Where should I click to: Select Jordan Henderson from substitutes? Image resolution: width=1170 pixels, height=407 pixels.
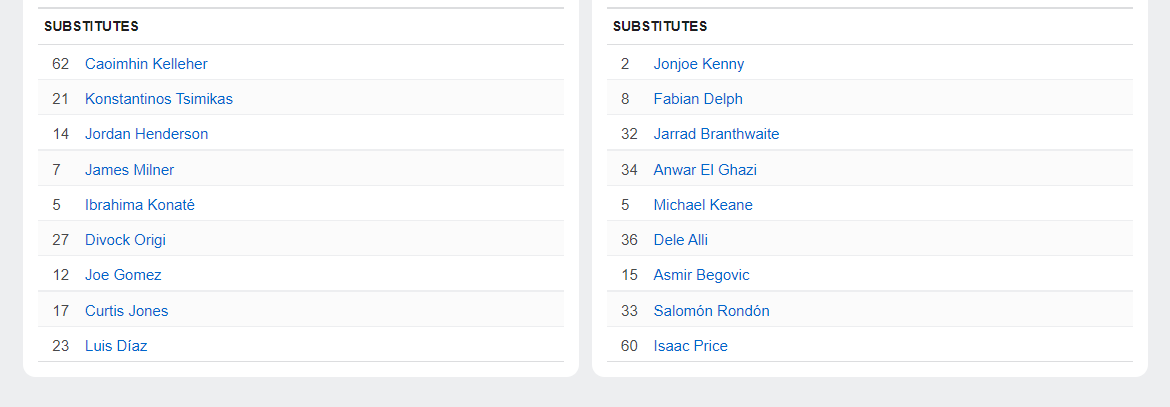(x=146, y=134)
